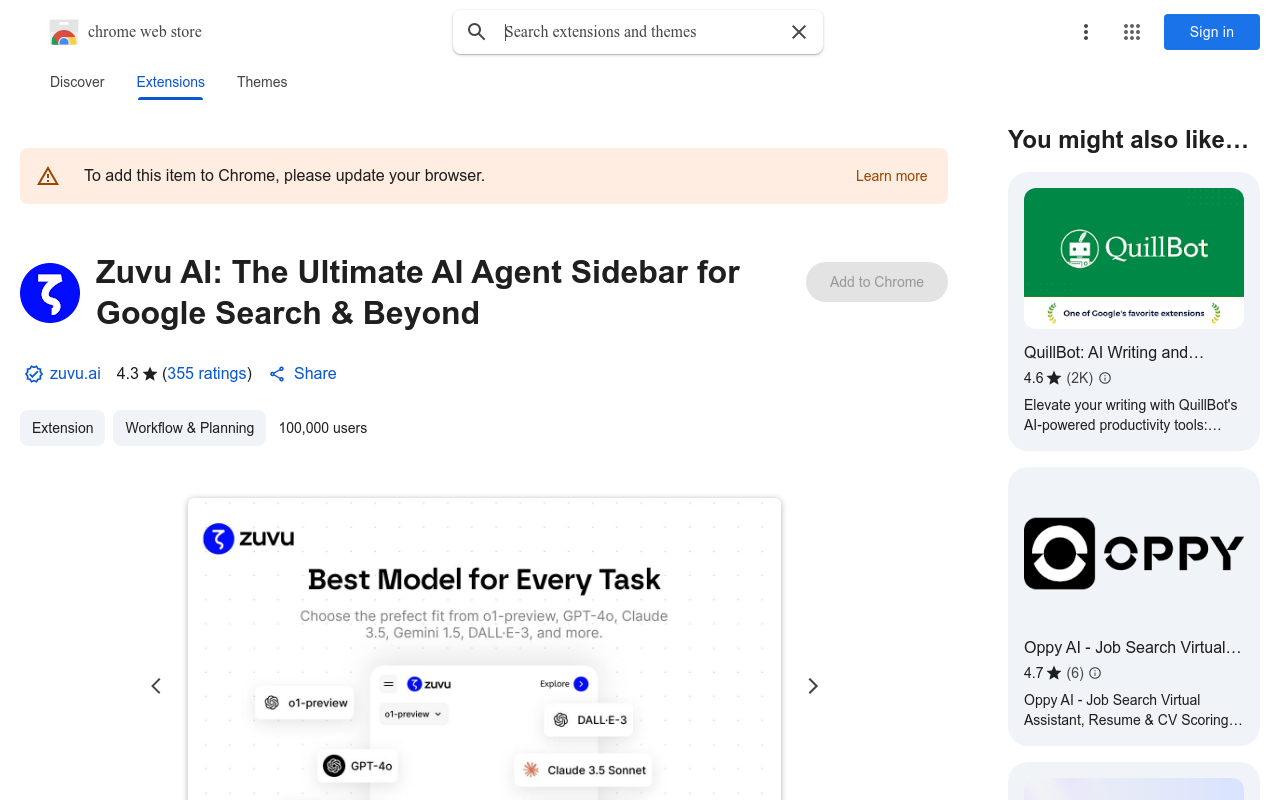
Task: Click the rating star beside 4.3
Action: coord(150,374)
